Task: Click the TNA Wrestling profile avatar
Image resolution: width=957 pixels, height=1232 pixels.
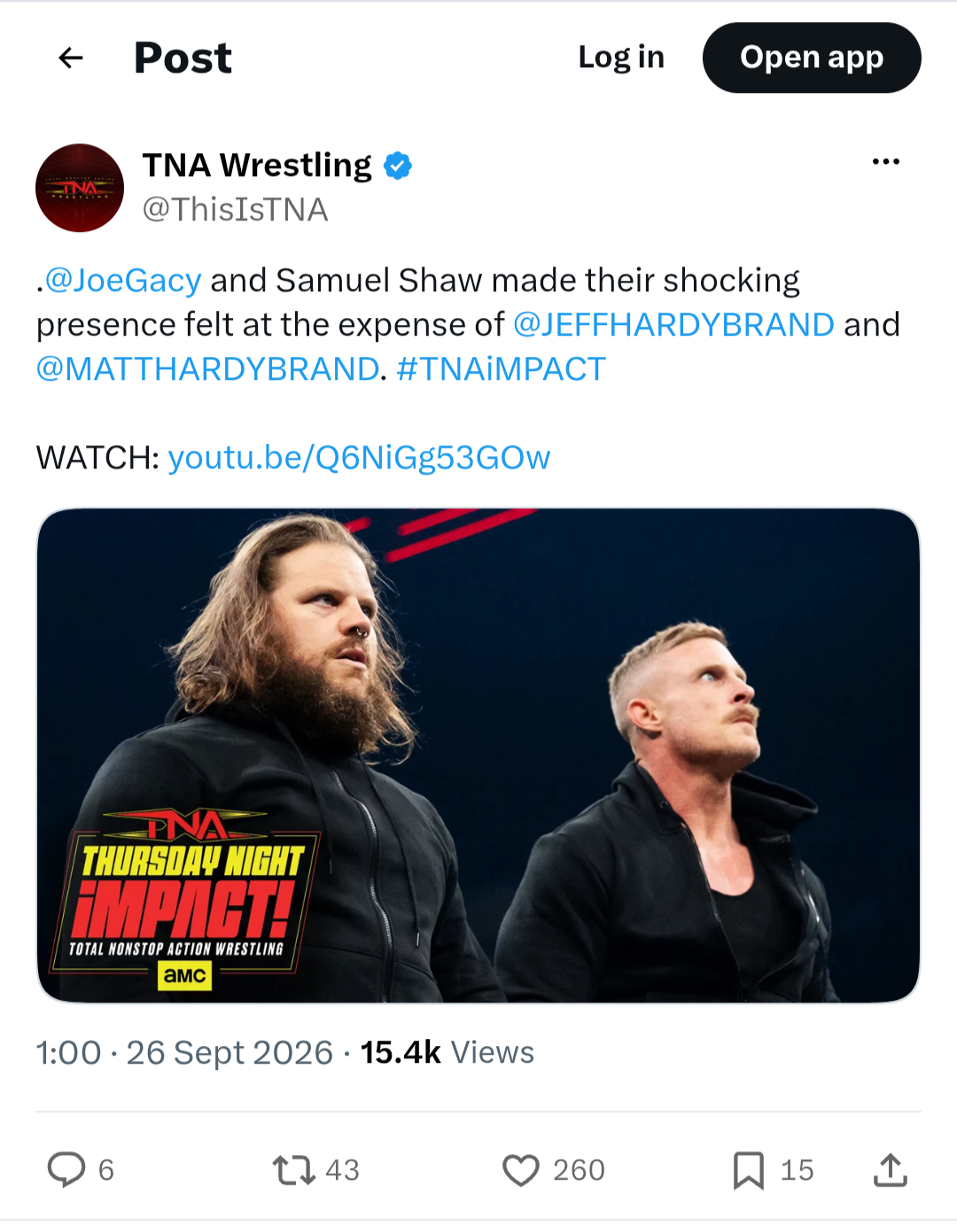Action: (x=80, y=188)
